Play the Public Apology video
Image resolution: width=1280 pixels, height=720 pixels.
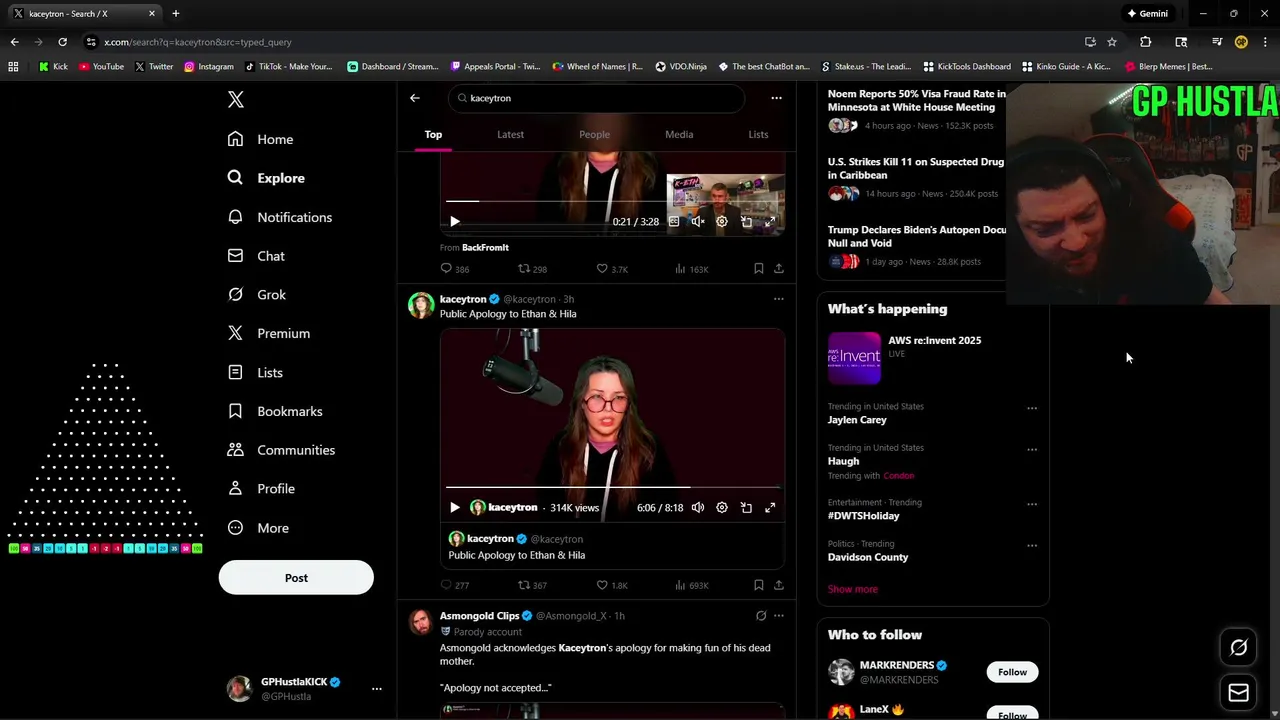coord(455,508)
